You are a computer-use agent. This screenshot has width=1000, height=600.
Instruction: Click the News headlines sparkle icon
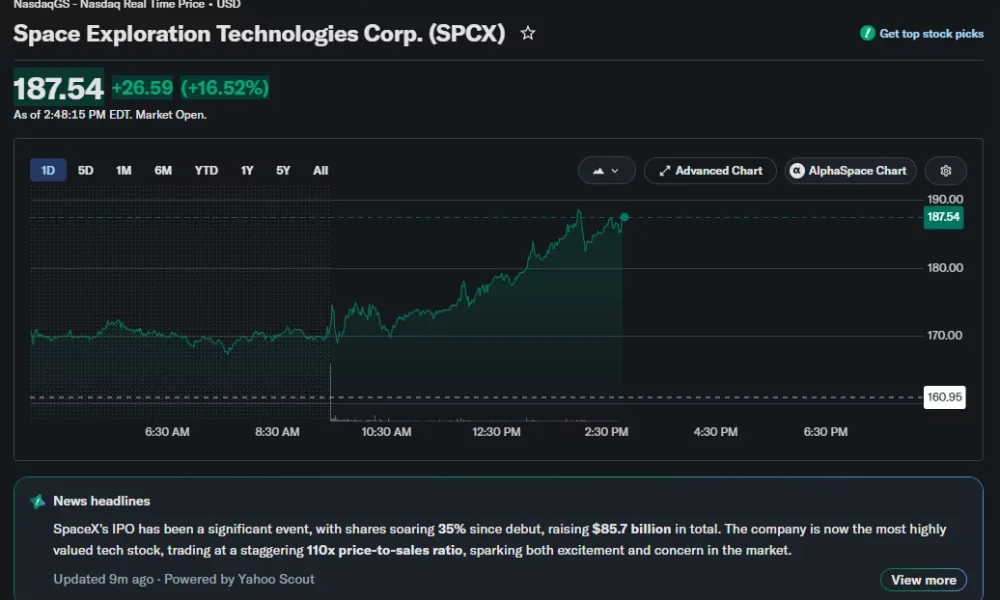coord(38,502)
